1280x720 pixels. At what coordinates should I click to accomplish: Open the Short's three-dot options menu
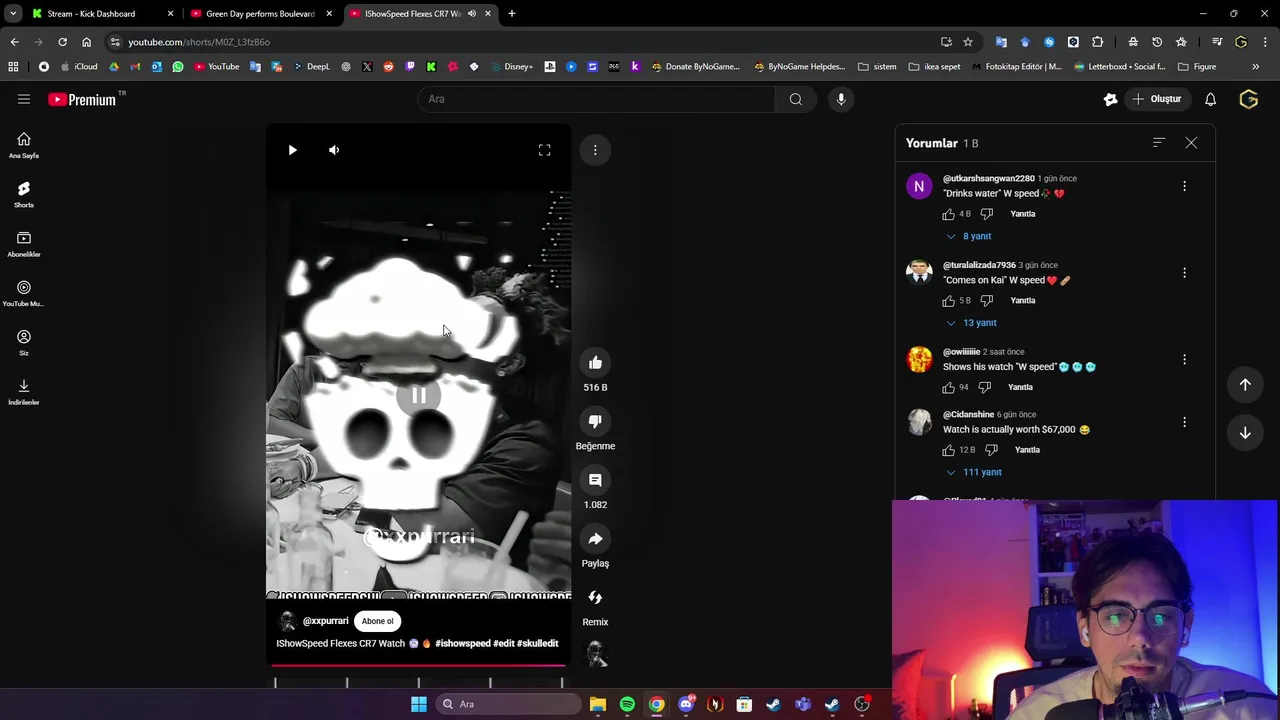595,150
